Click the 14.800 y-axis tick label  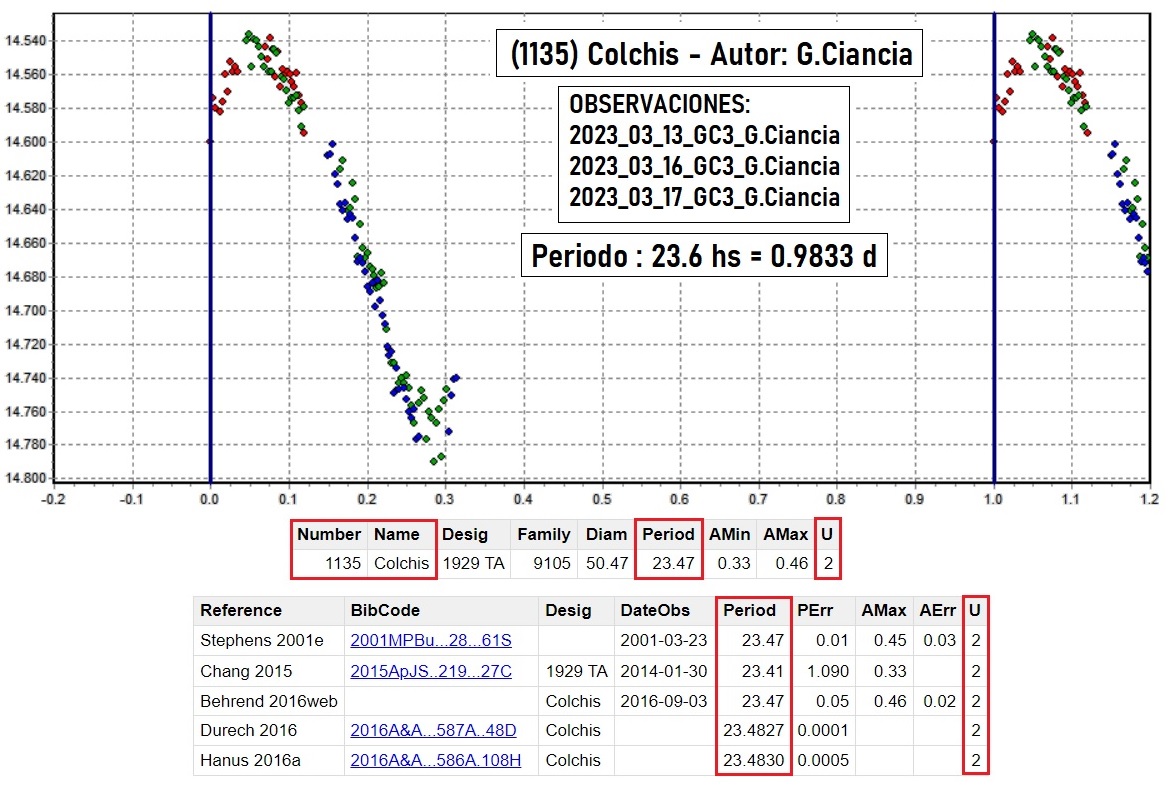tap(25, 477)
